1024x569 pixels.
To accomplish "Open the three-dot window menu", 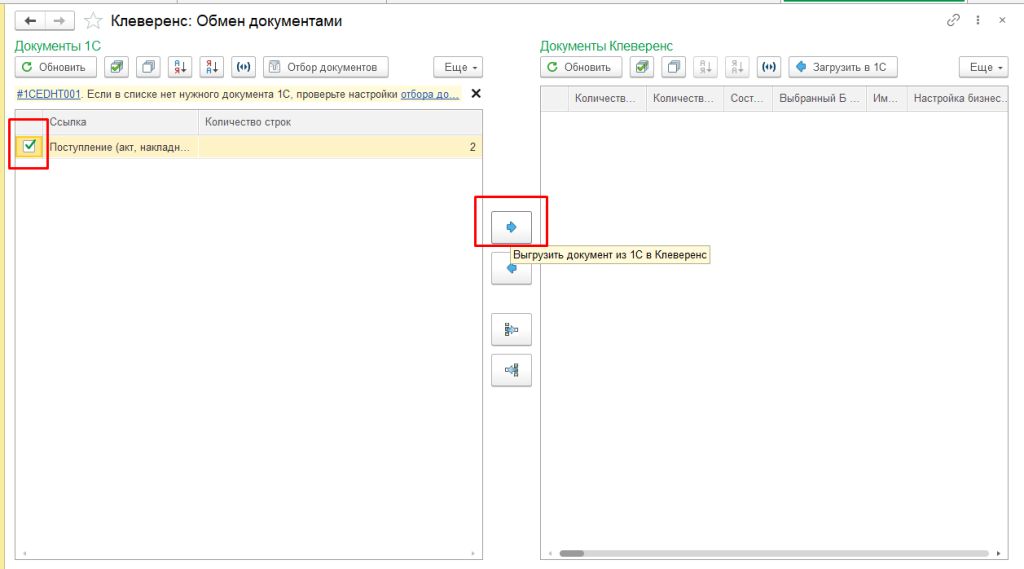I will tap(977, 20).
